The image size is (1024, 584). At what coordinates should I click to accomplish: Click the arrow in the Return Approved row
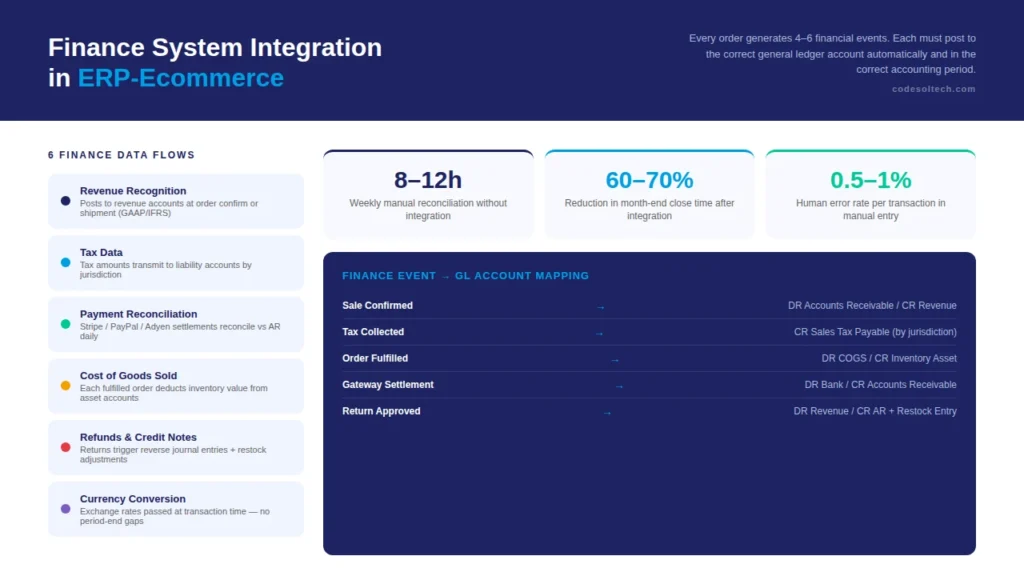tap(607, 413)
